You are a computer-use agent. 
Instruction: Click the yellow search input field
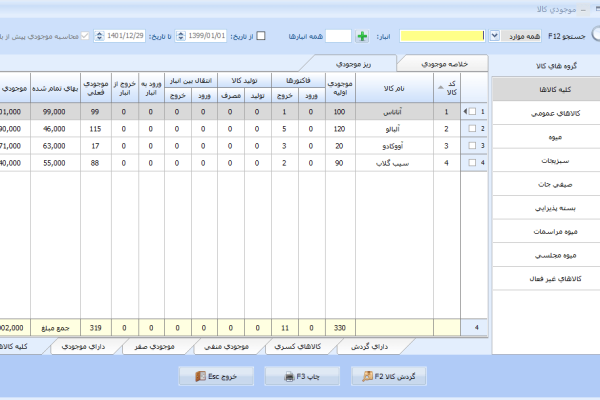click(442, 36)
